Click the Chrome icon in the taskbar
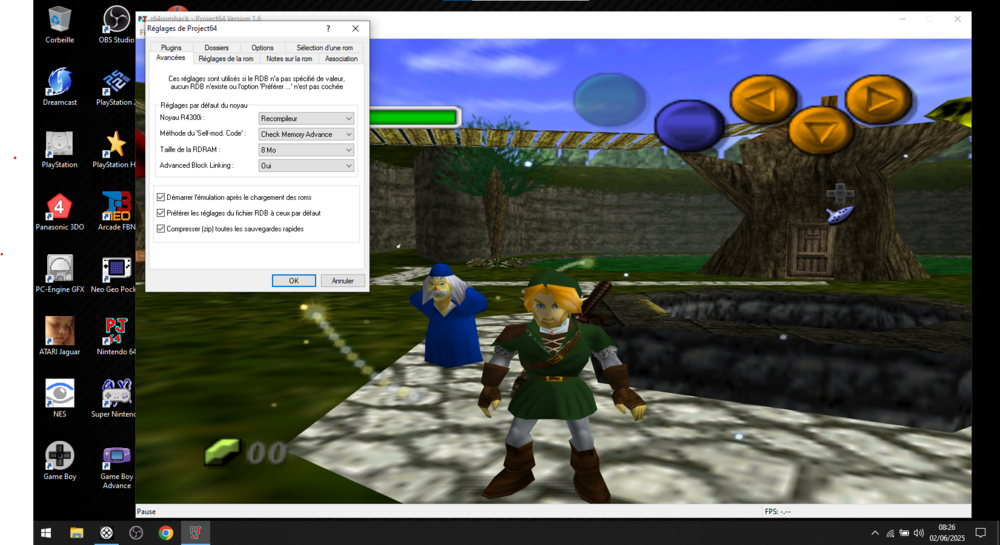 point(166,533)
